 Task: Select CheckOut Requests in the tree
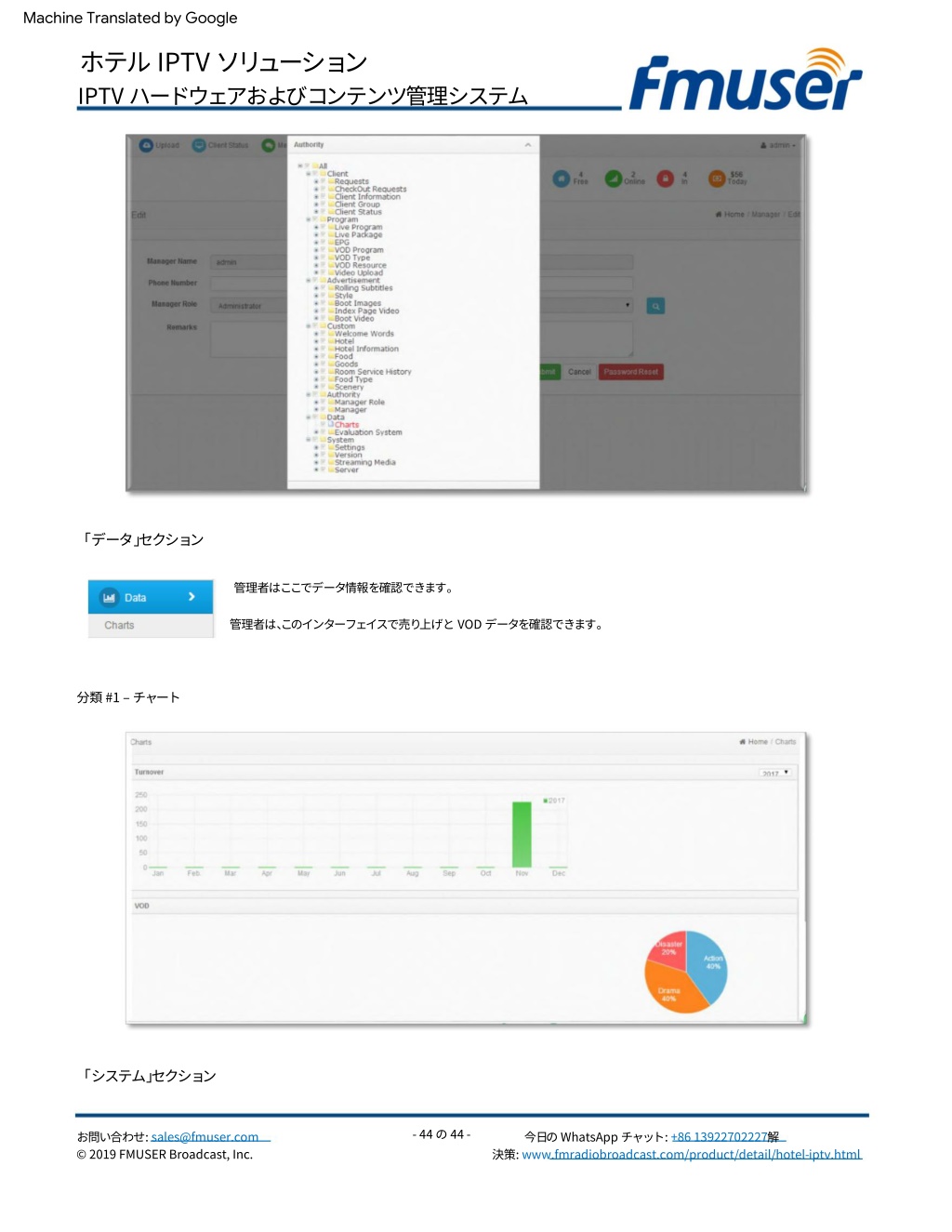pos(370,189)
